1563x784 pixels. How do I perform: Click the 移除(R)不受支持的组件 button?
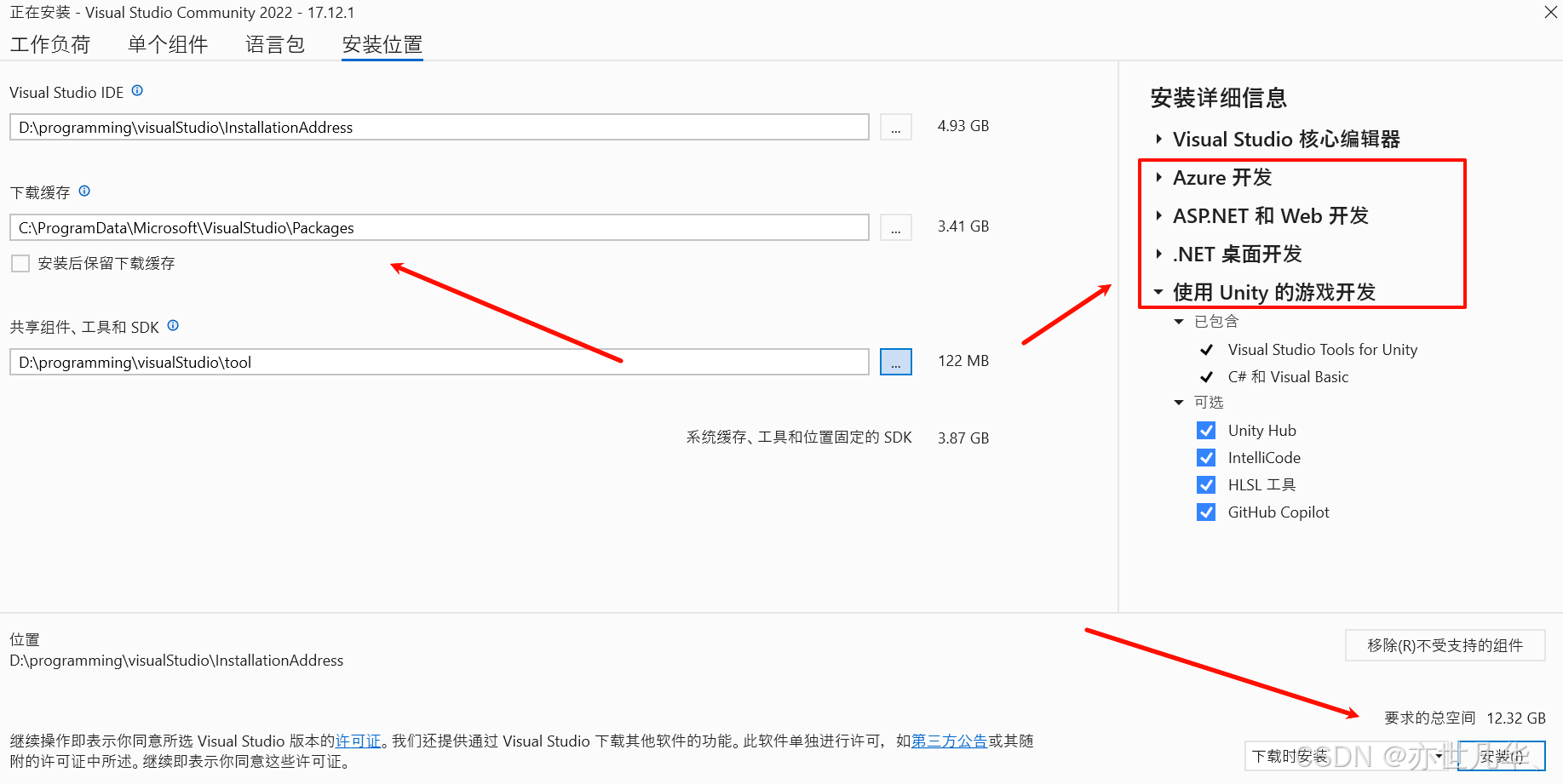tap(1445, 645)
